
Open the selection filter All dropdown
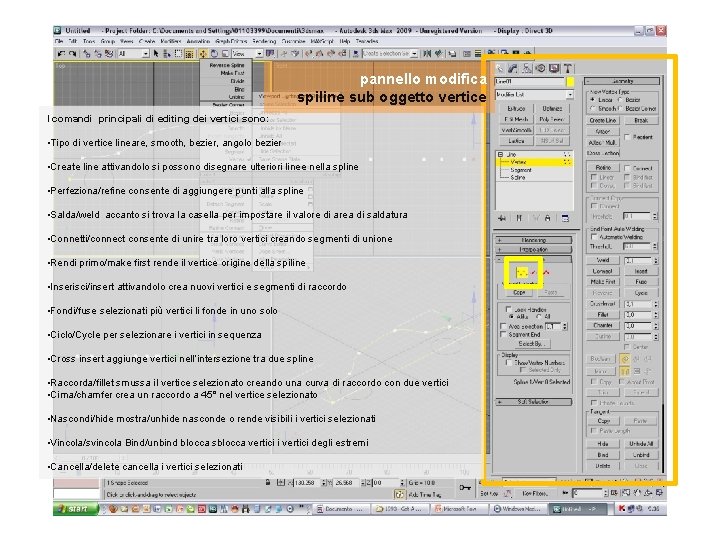point(133,54)
